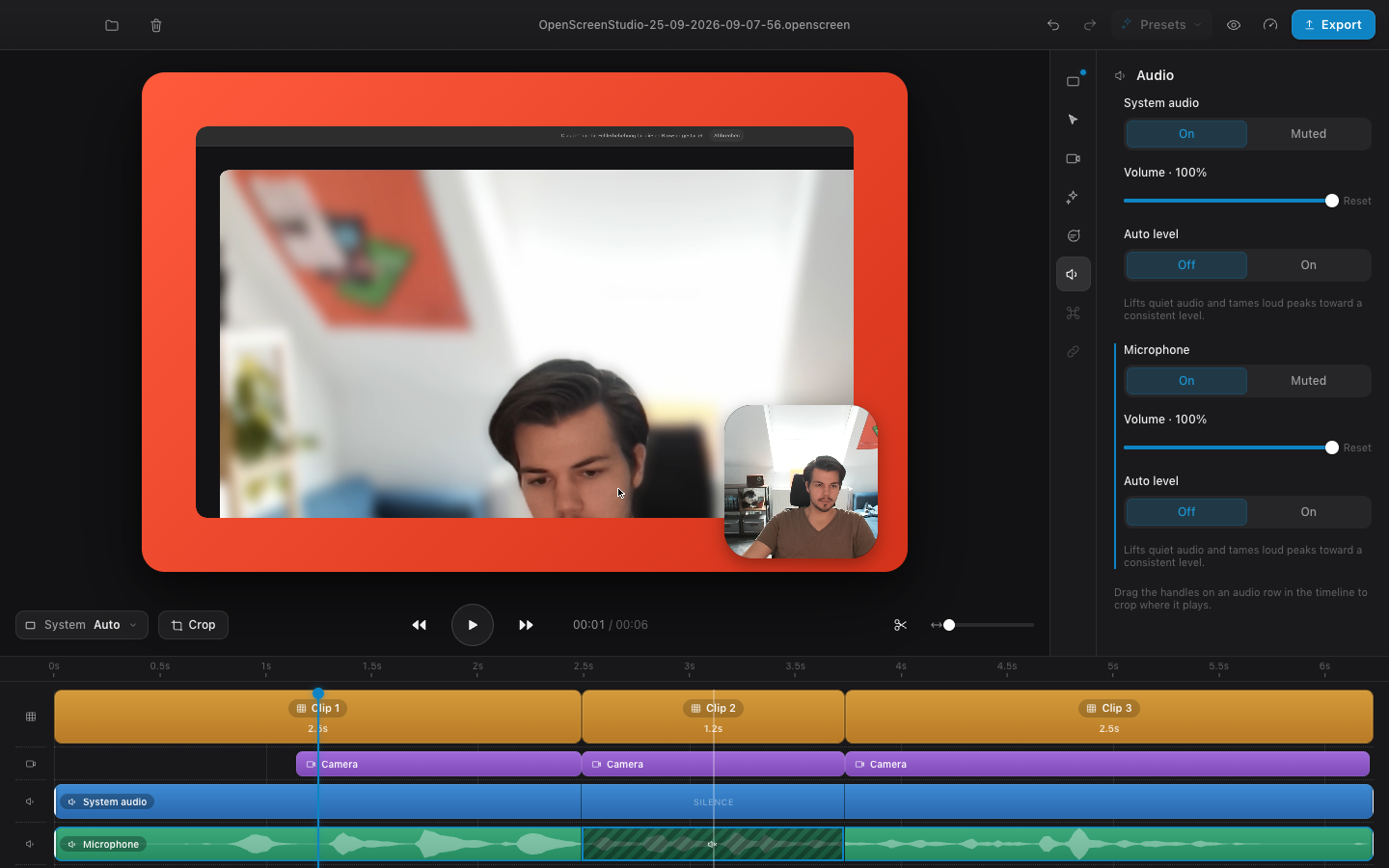Image resolution: width=1389 pixels, height=868 pixels.
Task: Select Clip 3 on the timeline
Action: pyautogui.click(x=1109, y=717)
